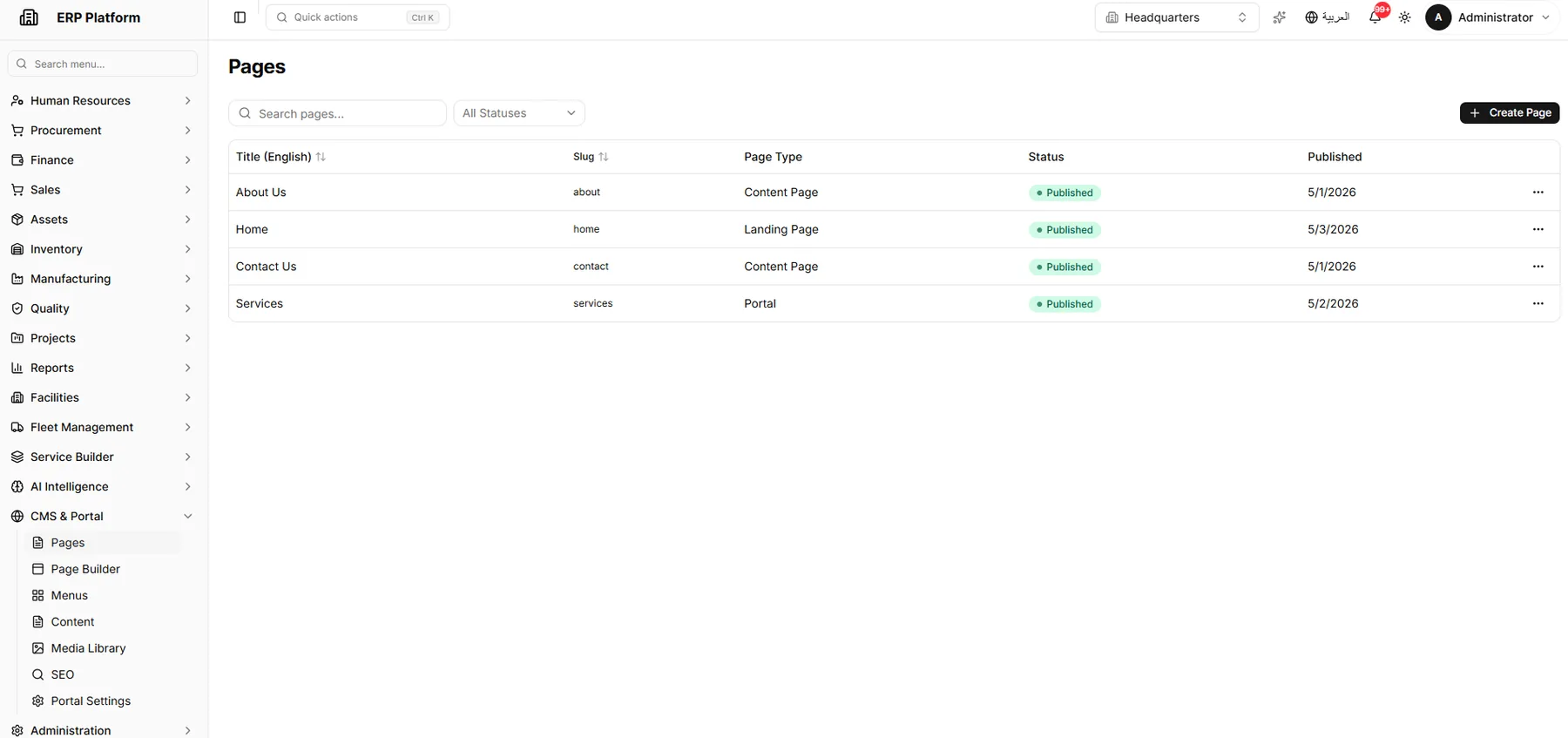Expand the Administrator account menu
Viewport: 1568px width, 738px height.
[x=1545, y=17]
